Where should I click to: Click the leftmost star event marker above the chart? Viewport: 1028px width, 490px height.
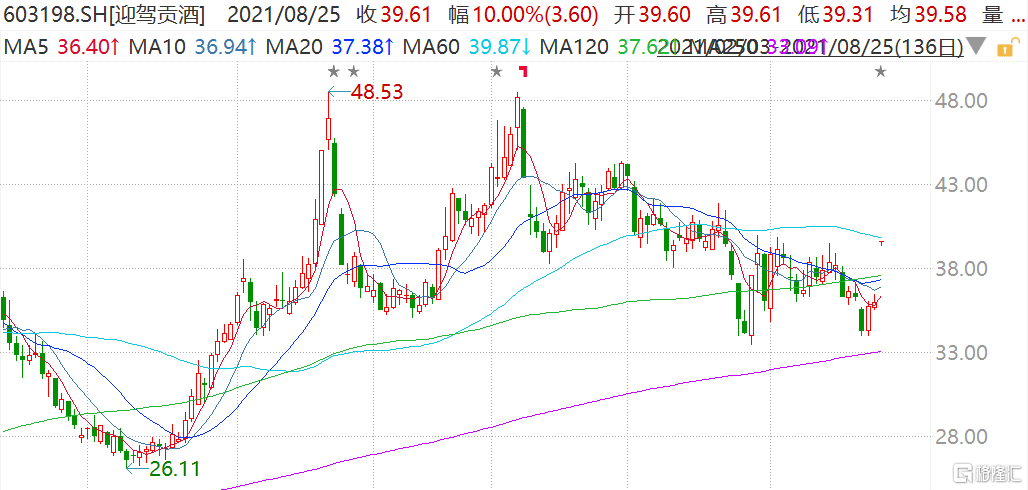click(x=334, y=71)
